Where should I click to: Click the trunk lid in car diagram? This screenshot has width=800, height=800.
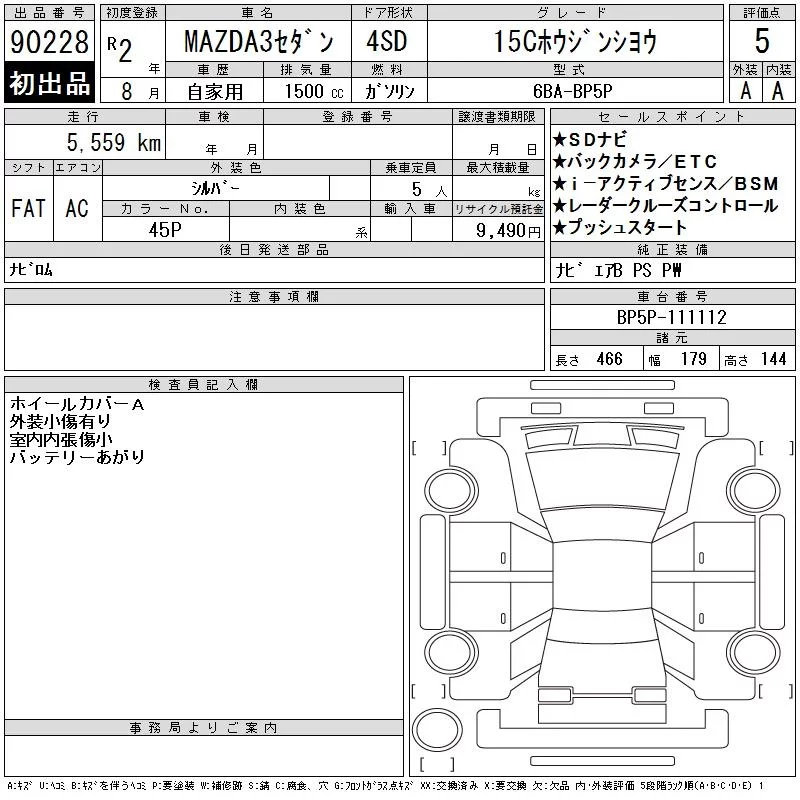pos(603,664)
